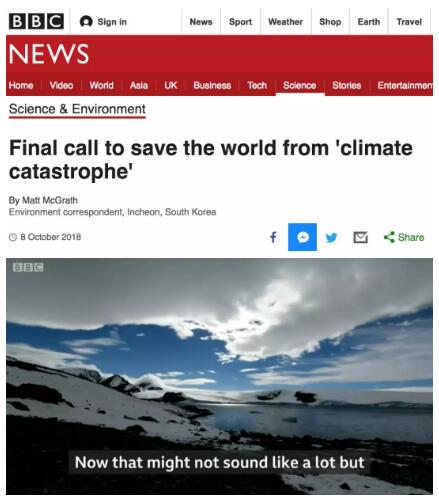Click the Sign in account icon

(86, 22)
